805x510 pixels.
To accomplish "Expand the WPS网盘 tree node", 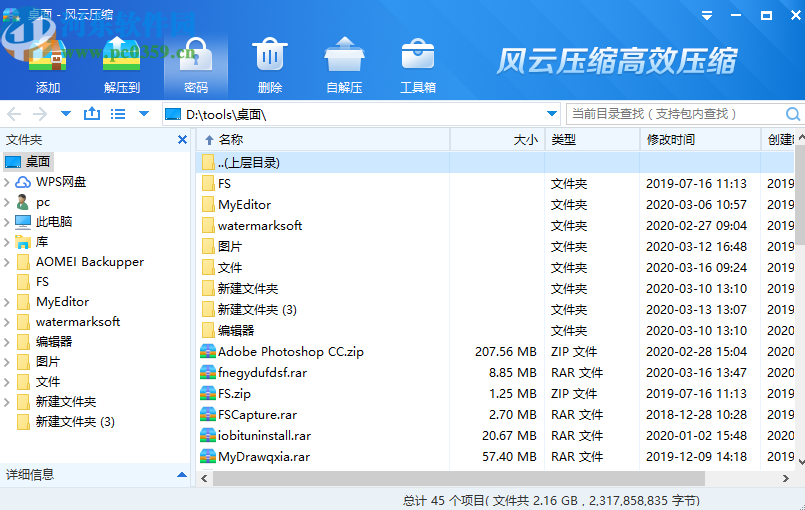I will pyautogui.click(x=7, y=182).
